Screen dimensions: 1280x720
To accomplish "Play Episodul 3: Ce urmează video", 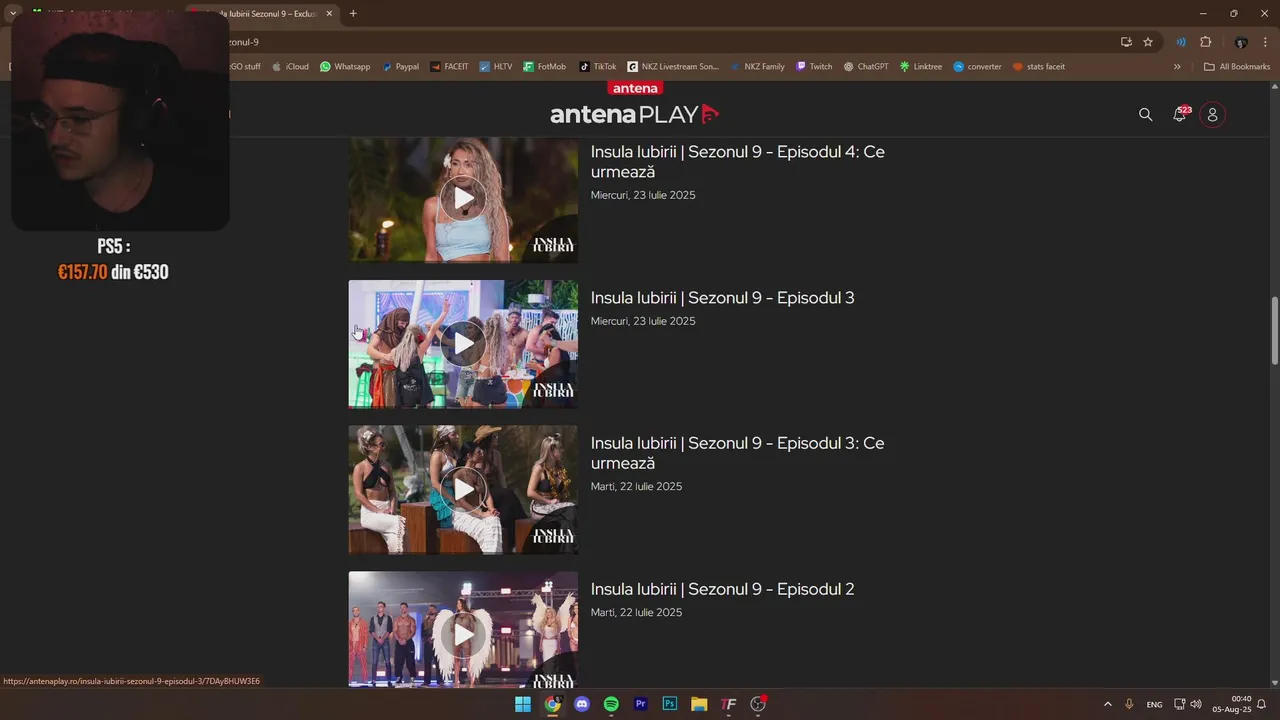I will tap(463, 490).
